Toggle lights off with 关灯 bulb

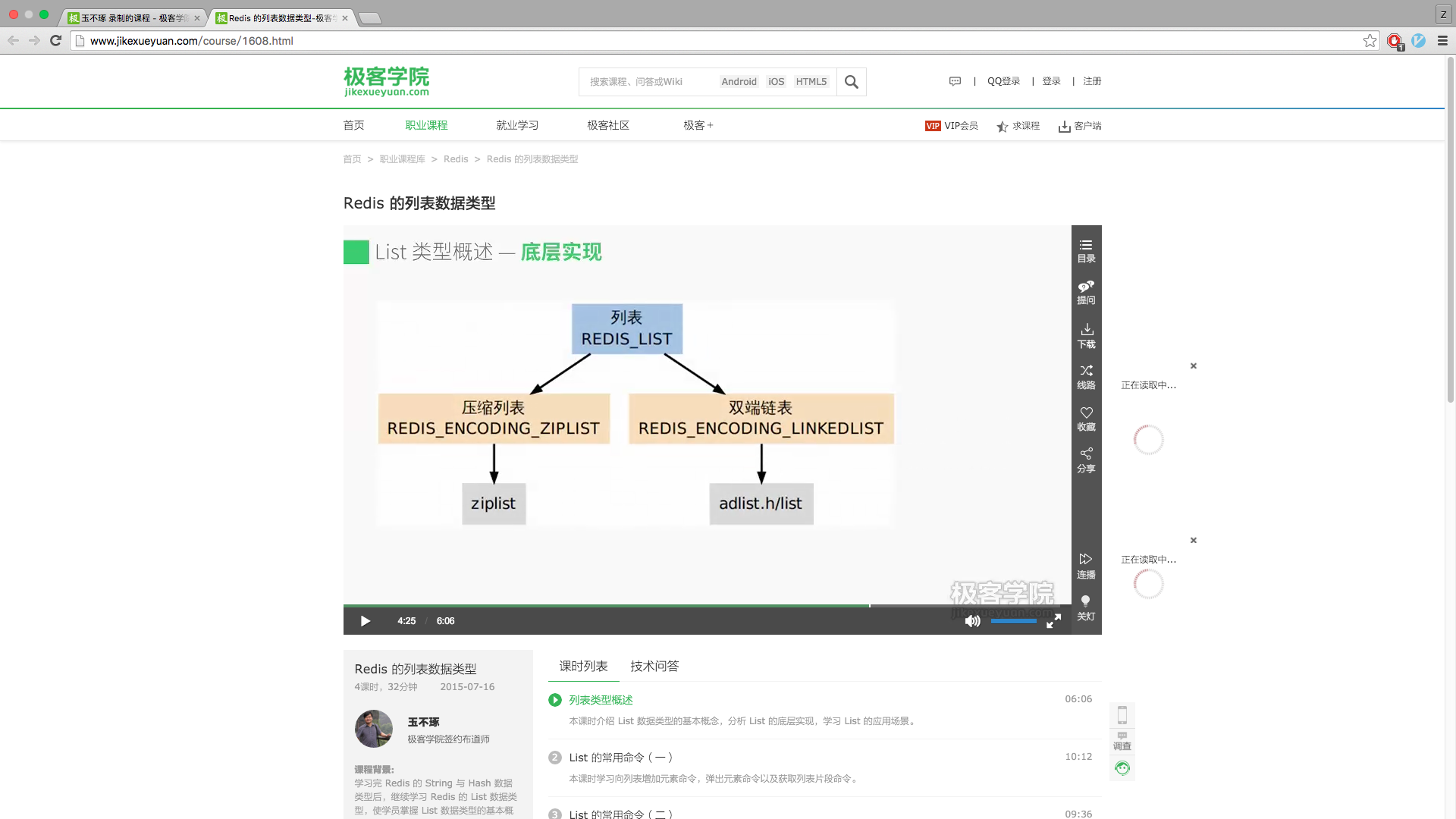pyautogui.click(x=1086, y=607)
